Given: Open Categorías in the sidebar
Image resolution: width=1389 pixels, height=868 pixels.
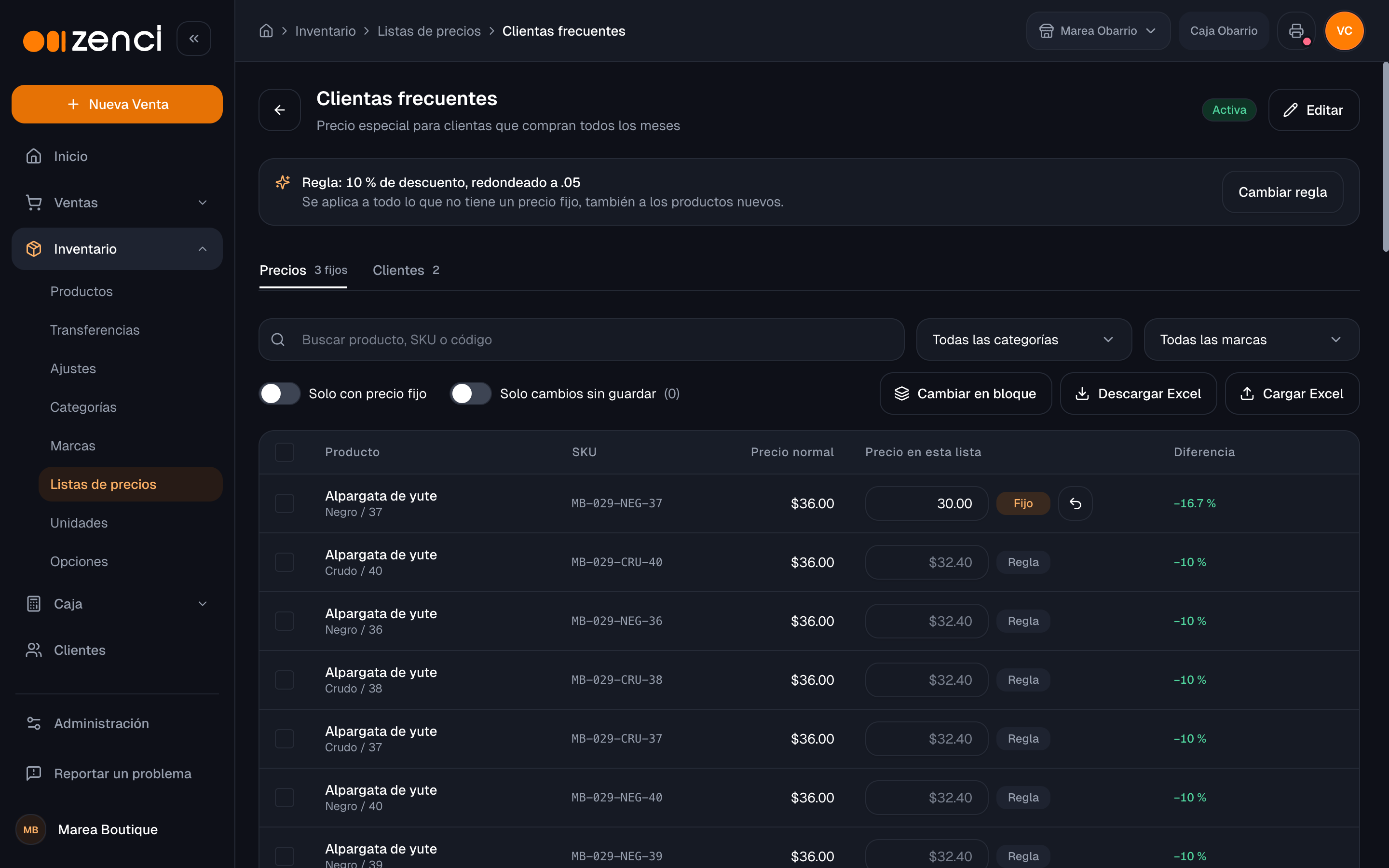Looking at the screenshot, I should coord(83,407).
